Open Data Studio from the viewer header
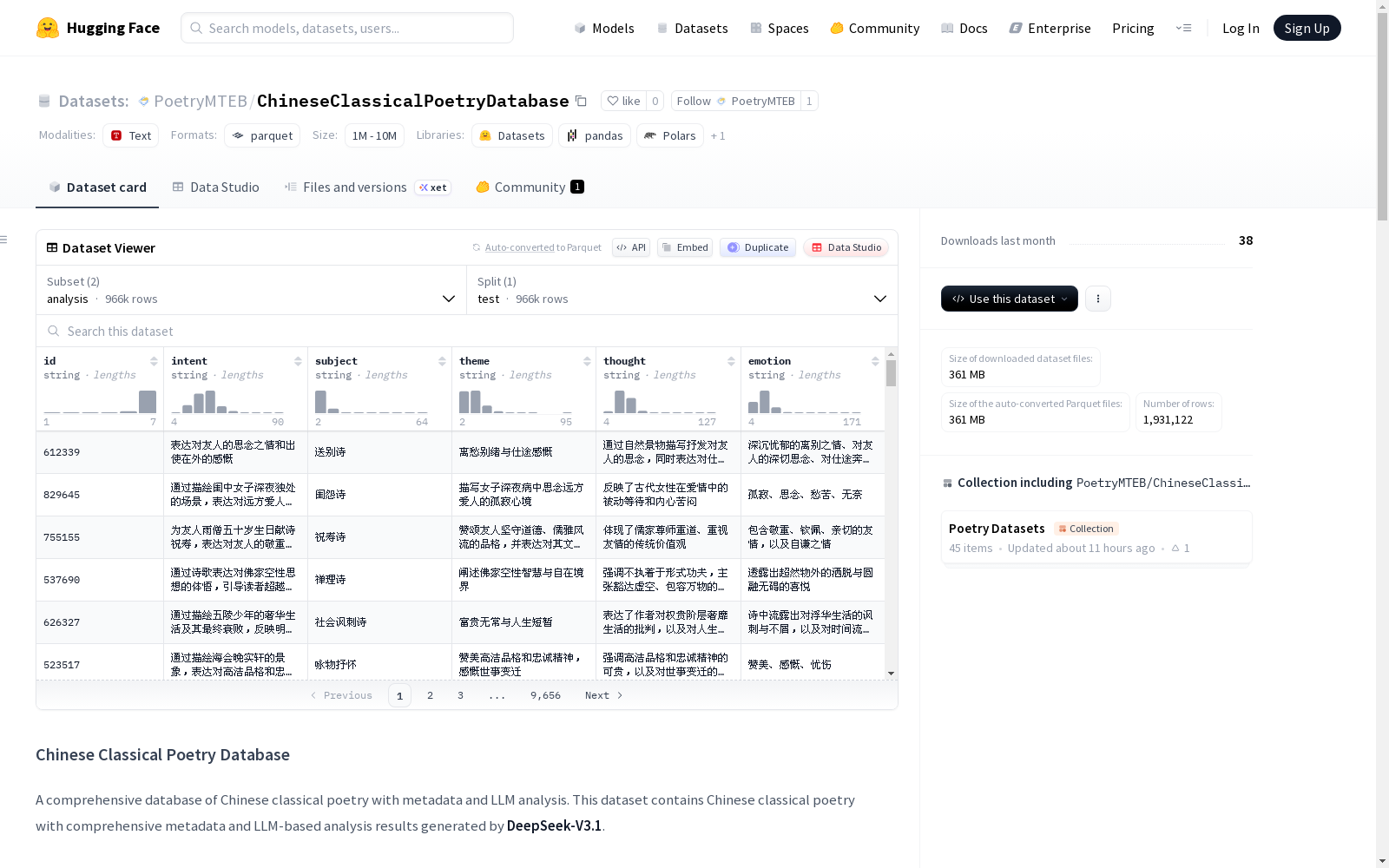Image resolution: width=1389 pixels, height=868 pixels. (x=846, y=247)
